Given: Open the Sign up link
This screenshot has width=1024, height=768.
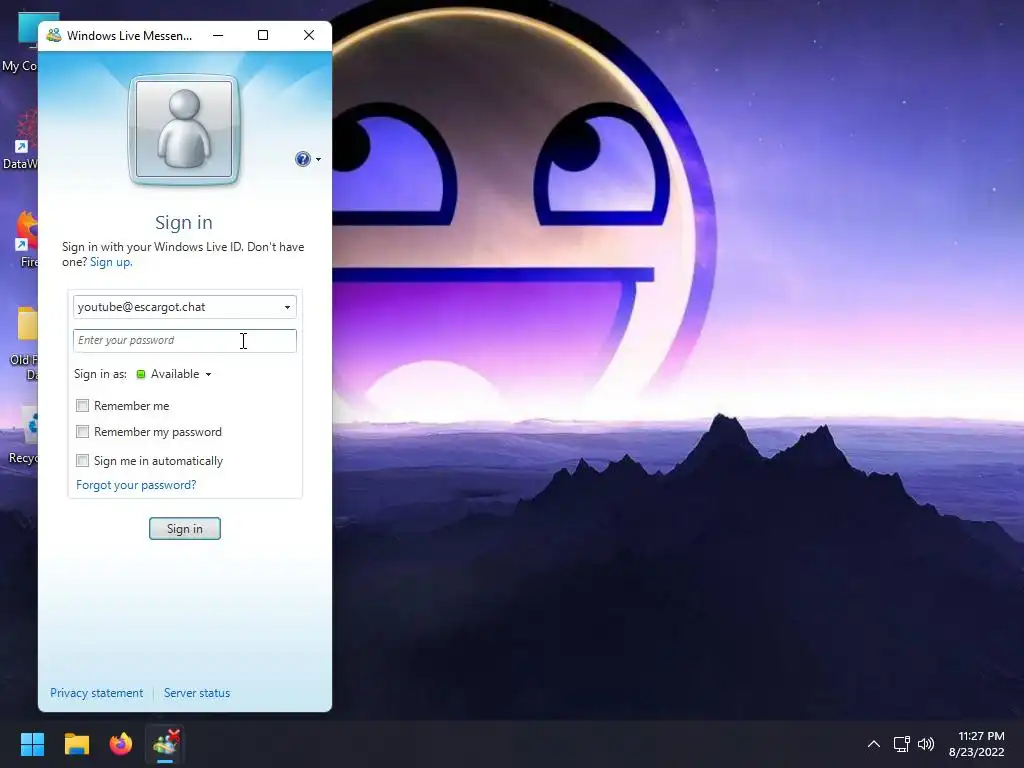Looking at the screenshot, I should tap(111, 262).
